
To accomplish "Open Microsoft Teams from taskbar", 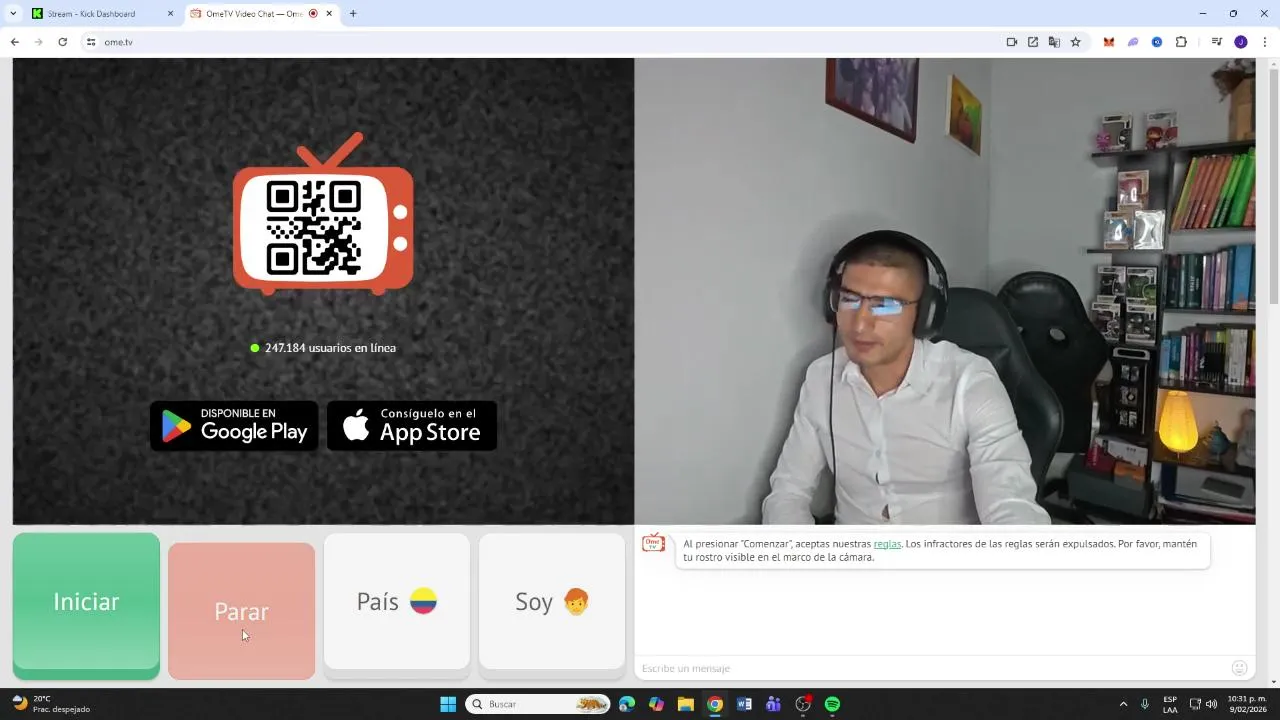I will click(773, 704).
